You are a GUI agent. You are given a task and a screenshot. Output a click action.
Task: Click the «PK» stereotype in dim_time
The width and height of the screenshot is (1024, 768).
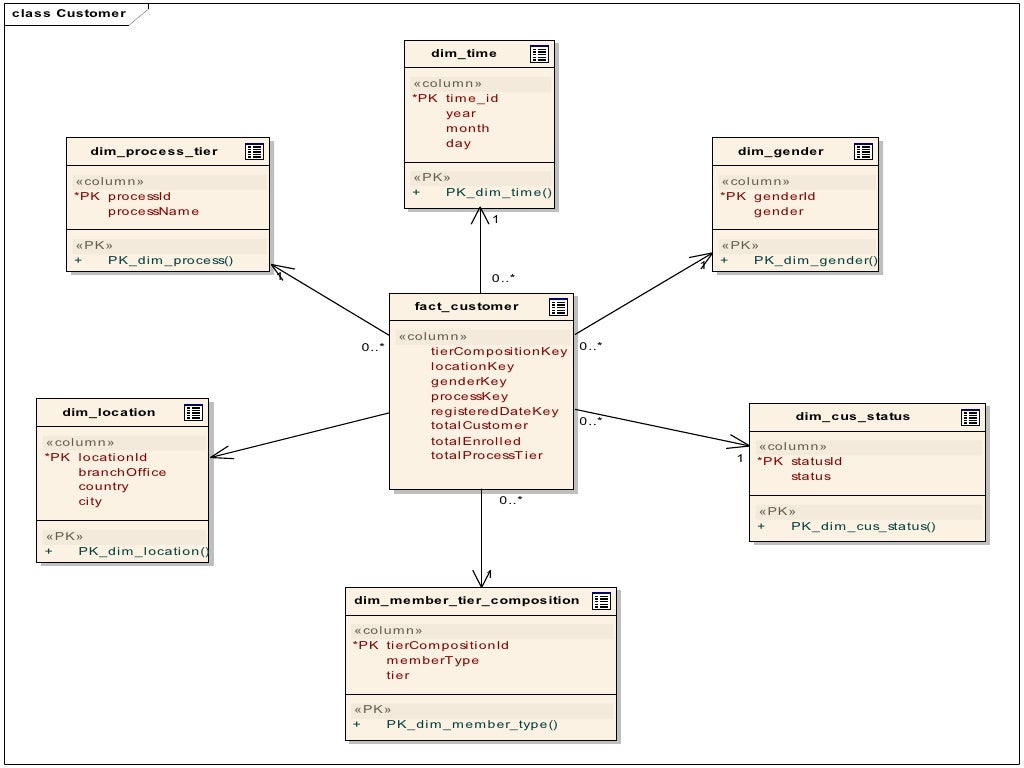point(432,178)
